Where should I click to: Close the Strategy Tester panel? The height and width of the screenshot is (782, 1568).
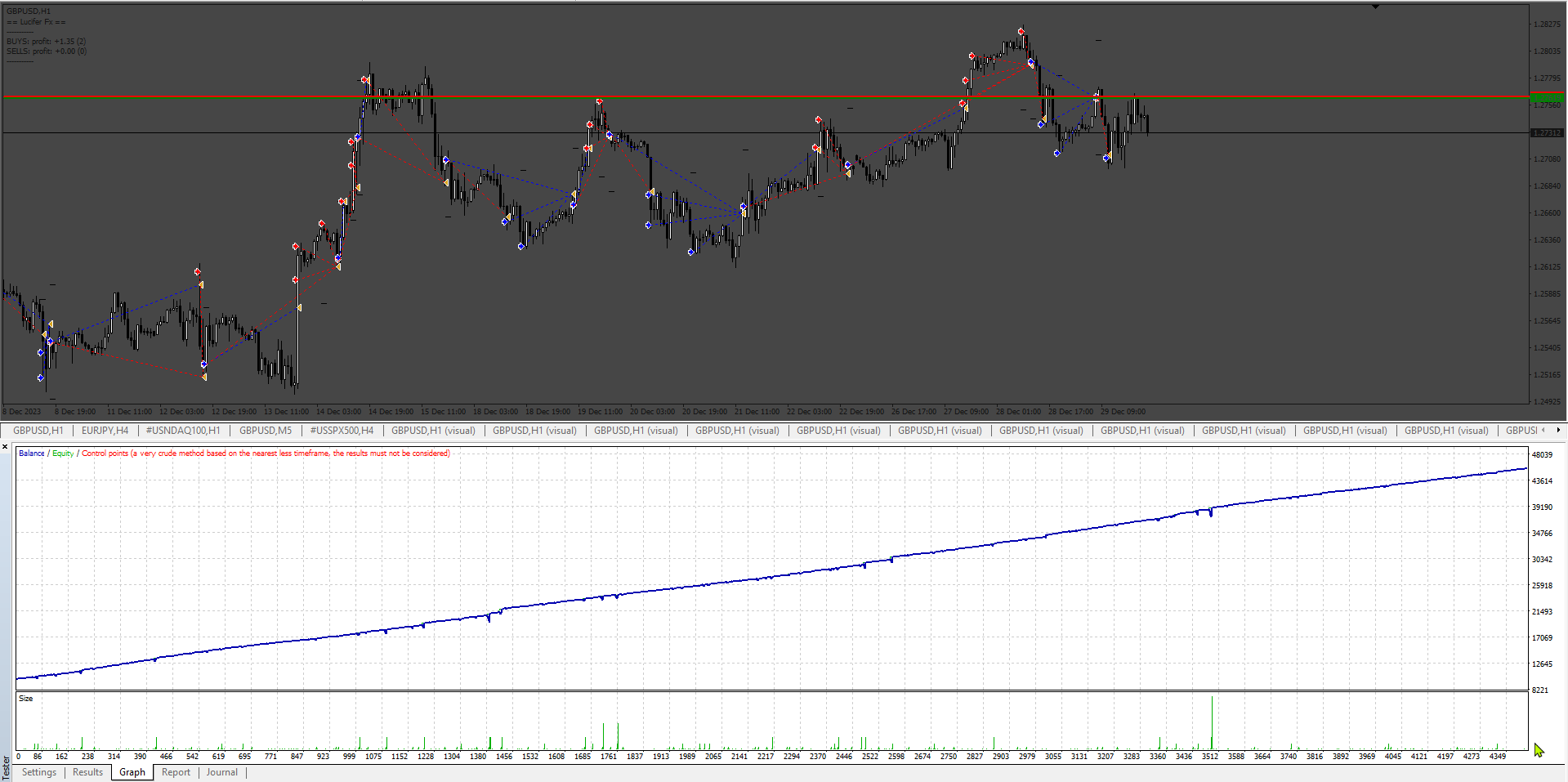pyautogui.click(x=5, y=447)
